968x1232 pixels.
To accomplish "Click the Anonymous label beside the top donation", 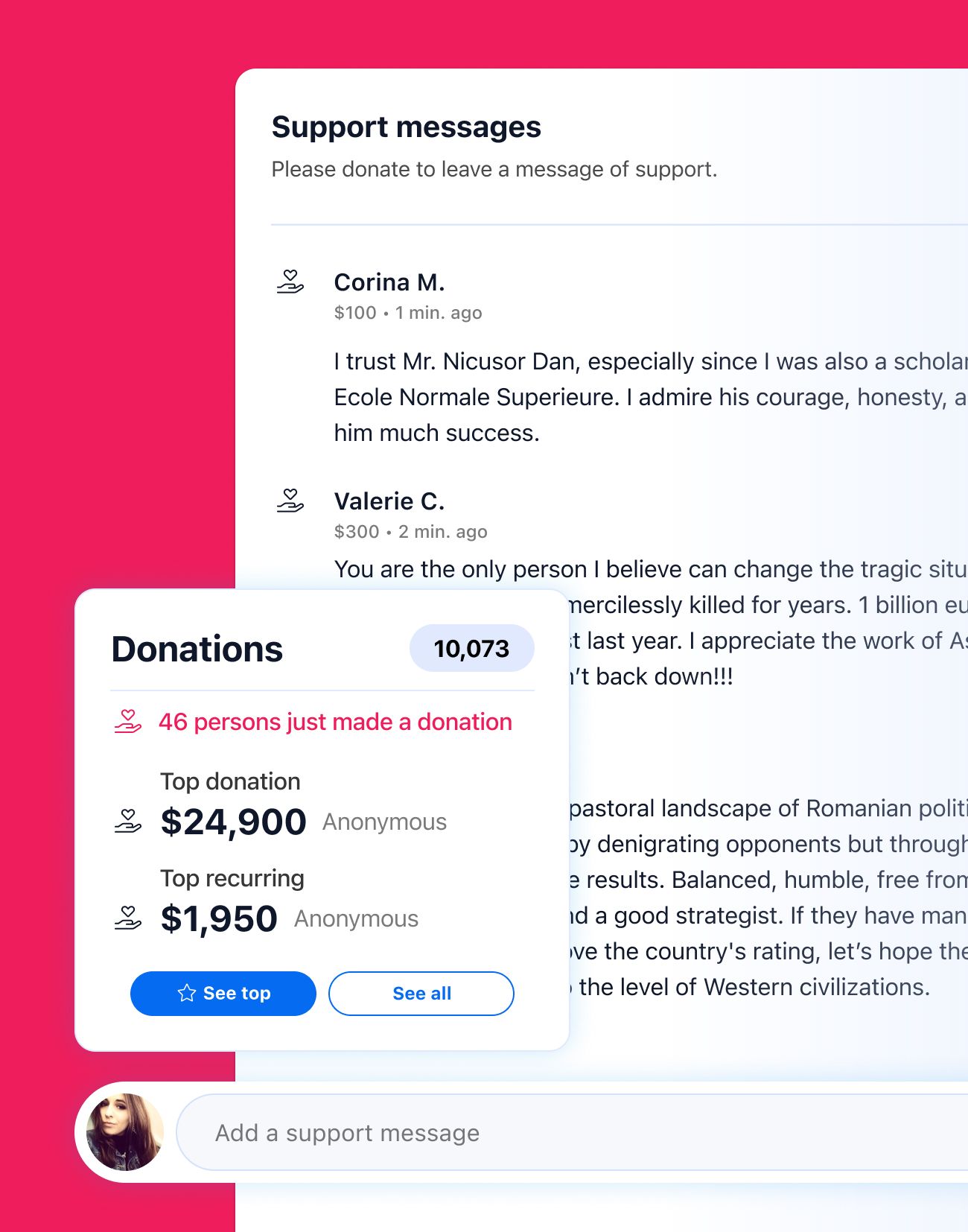I will coord(383,822).
